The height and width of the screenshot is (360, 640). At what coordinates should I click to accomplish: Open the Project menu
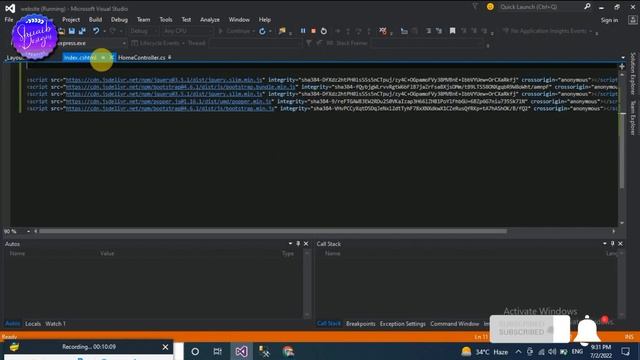[71, 20]
